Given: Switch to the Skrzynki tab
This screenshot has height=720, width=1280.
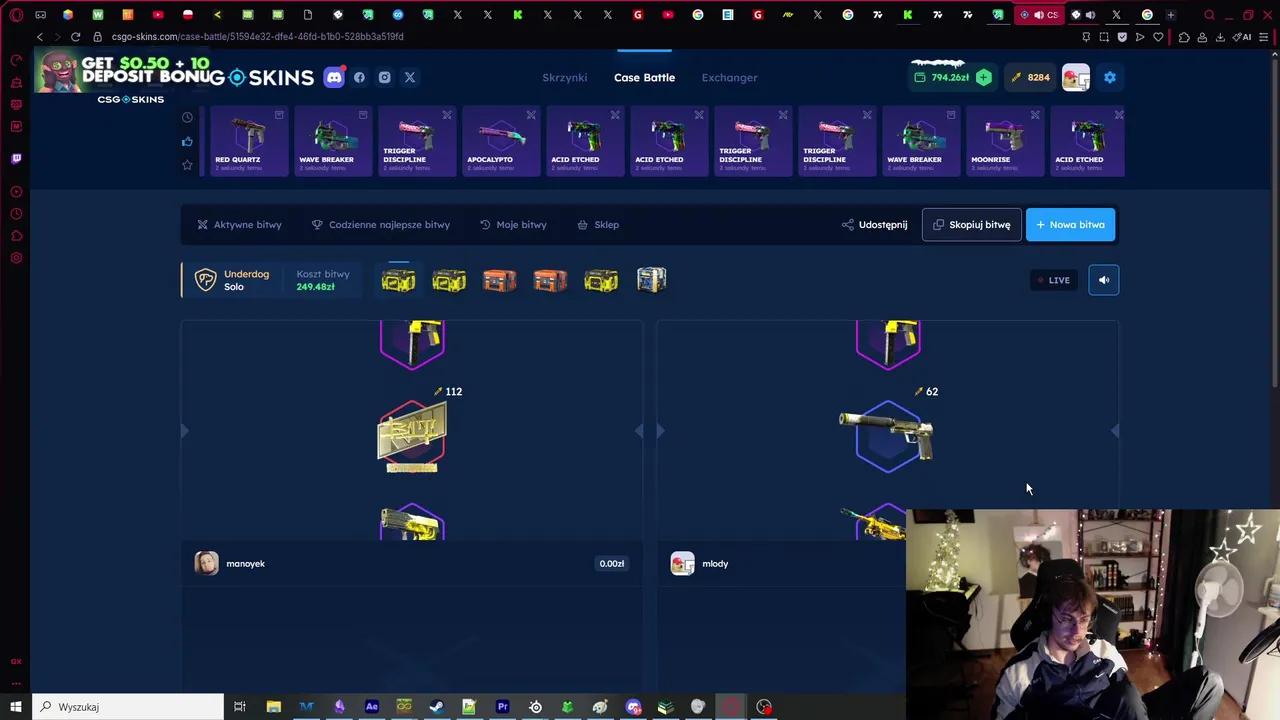Looking at the screenshot, I should pyautogui.click(x=564, y=77).
